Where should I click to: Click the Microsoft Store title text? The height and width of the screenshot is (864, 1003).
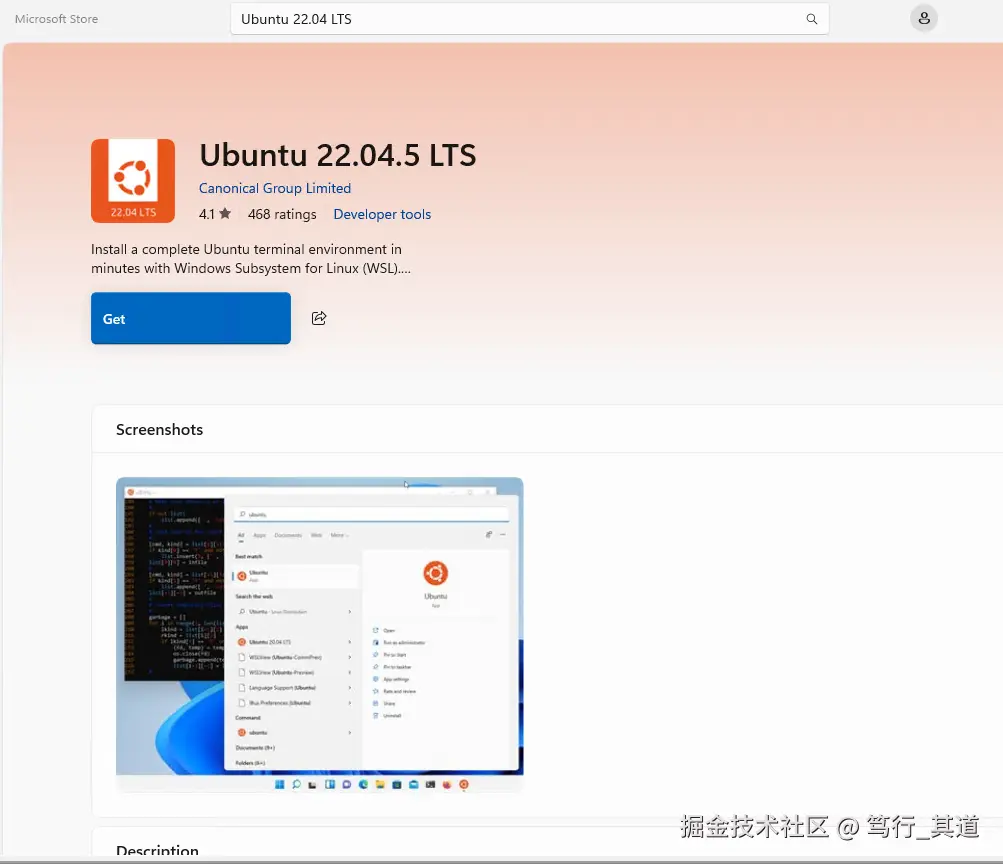click(56, 19)
